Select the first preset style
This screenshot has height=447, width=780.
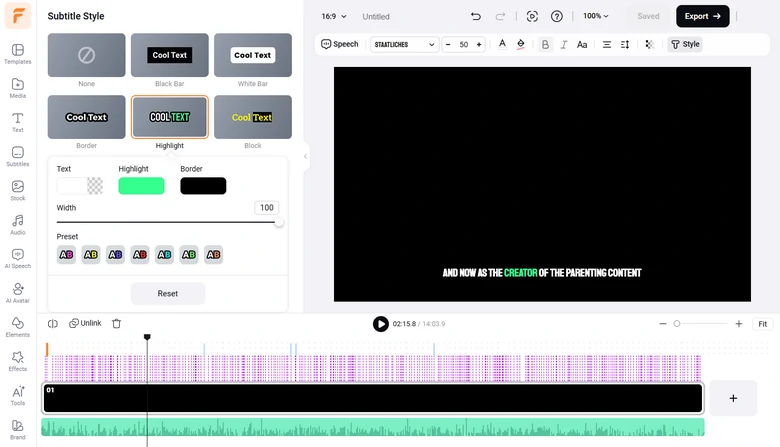coord(66,255)
